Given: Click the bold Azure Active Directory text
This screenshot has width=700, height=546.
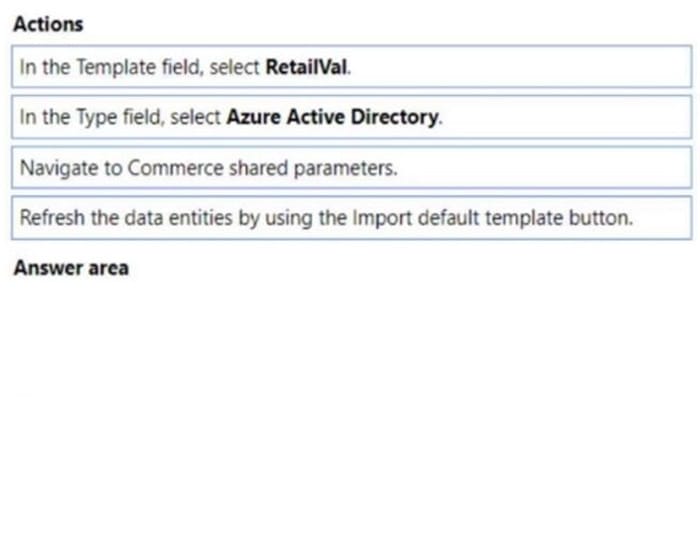Looking at the screenshot, I should pos(333,117).
